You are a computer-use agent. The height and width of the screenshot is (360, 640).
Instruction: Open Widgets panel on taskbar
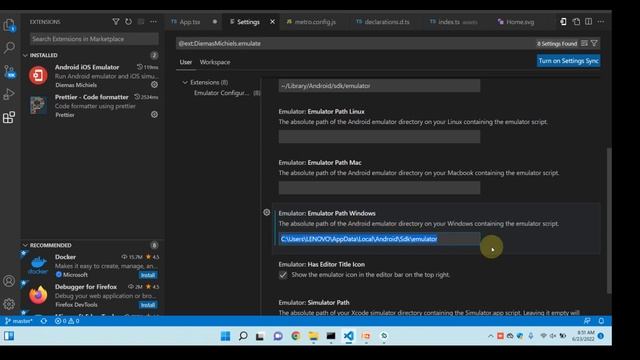coord(9,336)
